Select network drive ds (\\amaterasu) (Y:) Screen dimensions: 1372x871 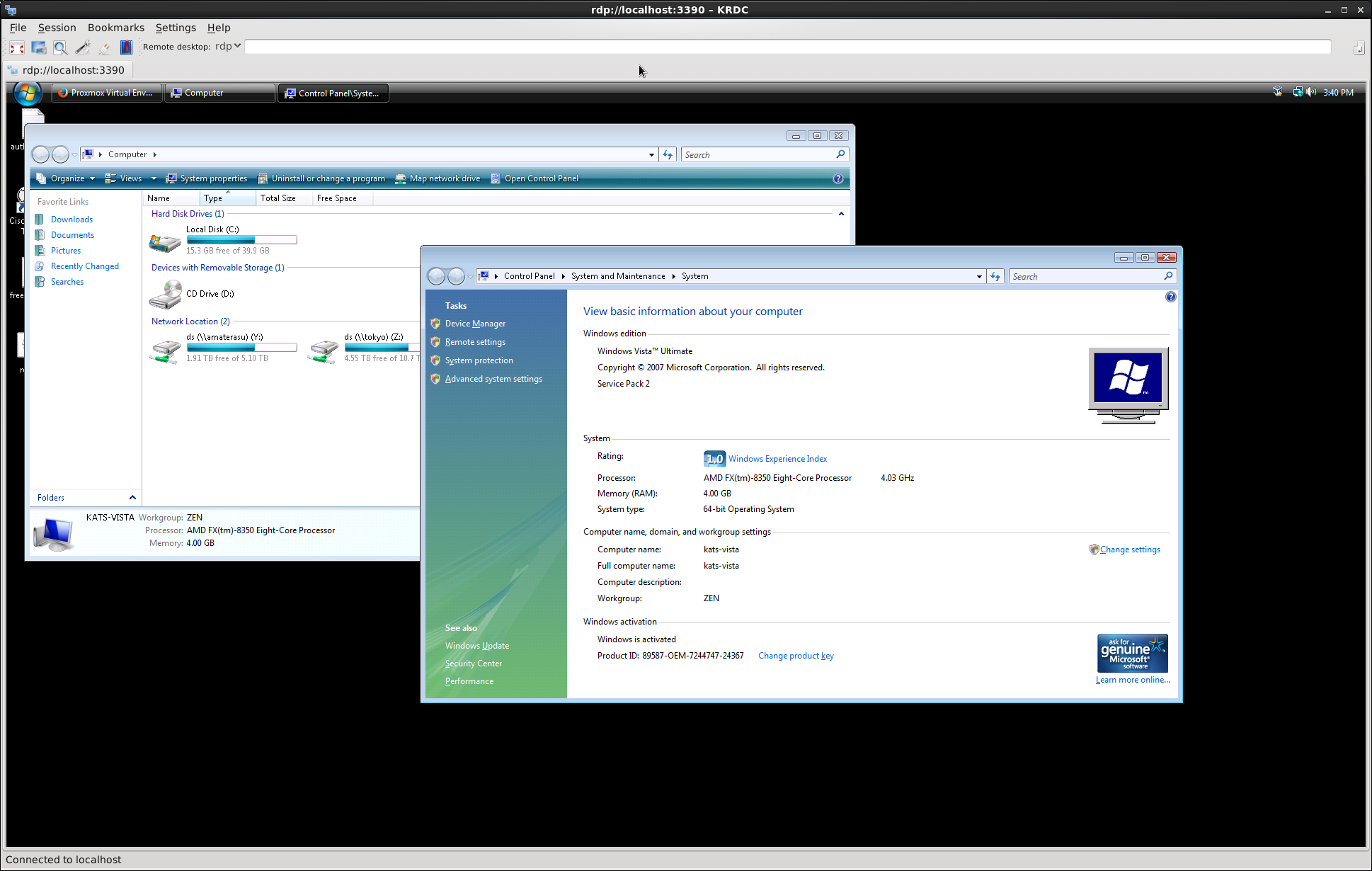pyautogui.click(x=222, y=347)
